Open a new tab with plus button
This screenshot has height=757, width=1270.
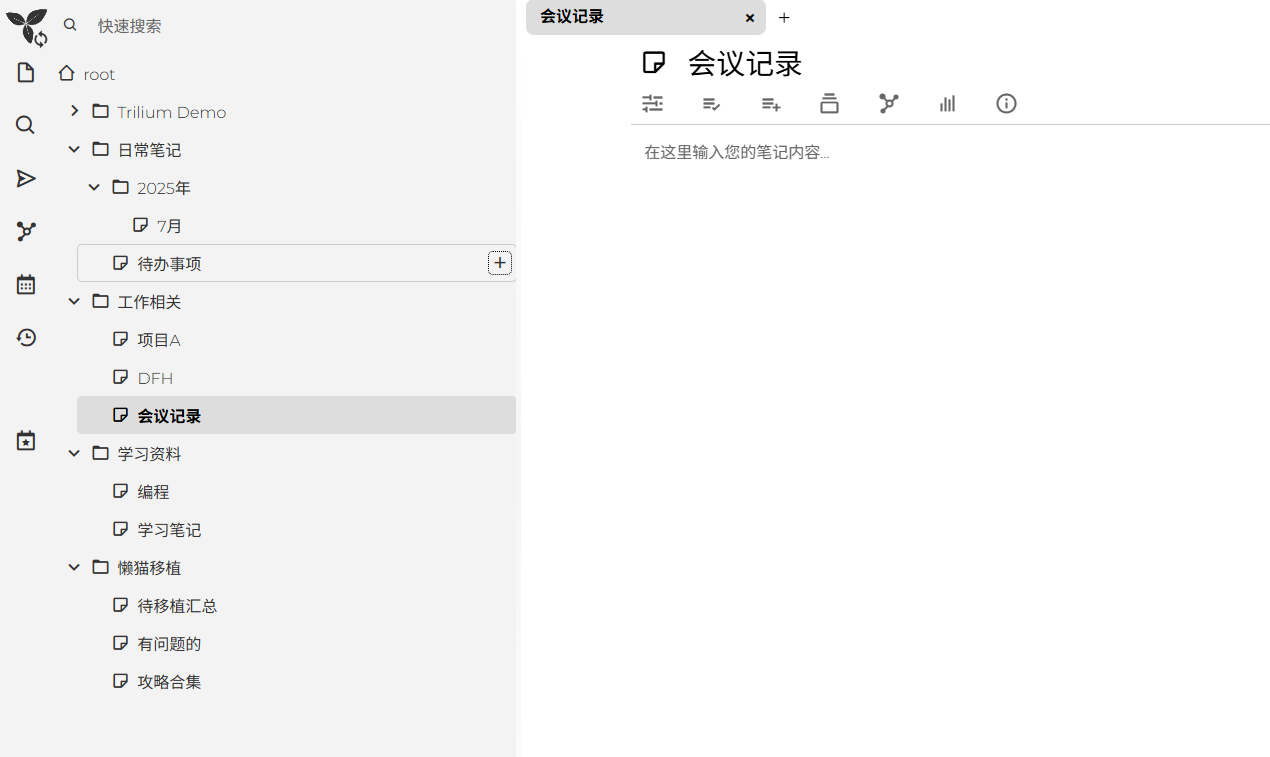(x=784, y=17)
